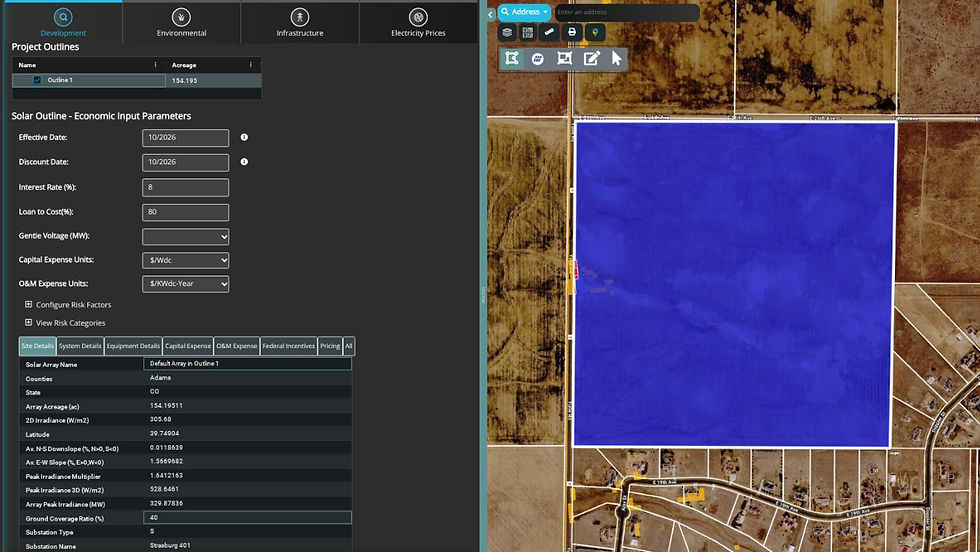This screenshot has width=980, height=552.
Task: Select the edit pencil tool
Action: coord(591,58)
